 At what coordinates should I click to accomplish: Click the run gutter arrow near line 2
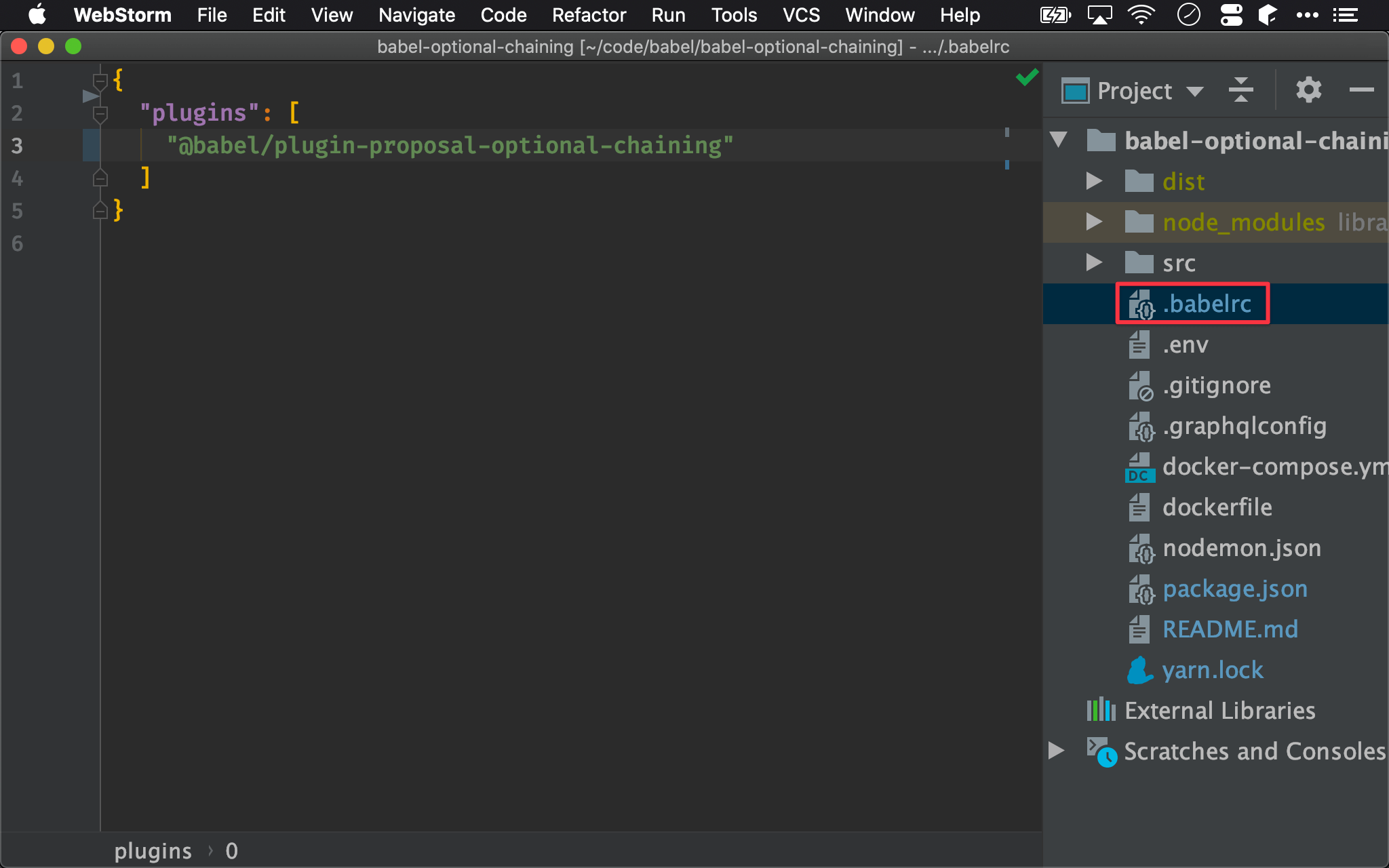coord(91,96)
